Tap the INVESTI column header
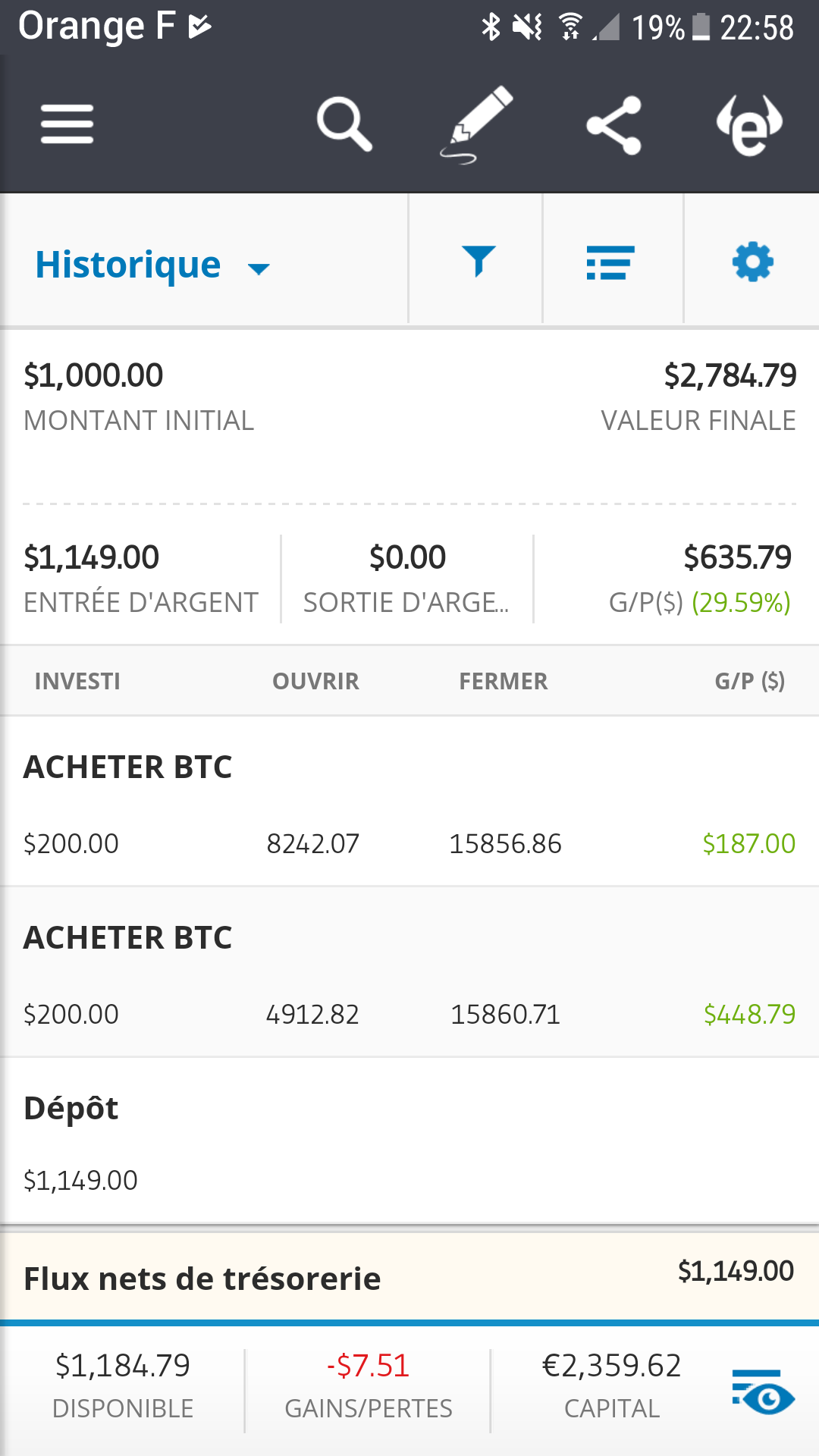The width and height of the screenshot is (819, 1456). point(77,681)
